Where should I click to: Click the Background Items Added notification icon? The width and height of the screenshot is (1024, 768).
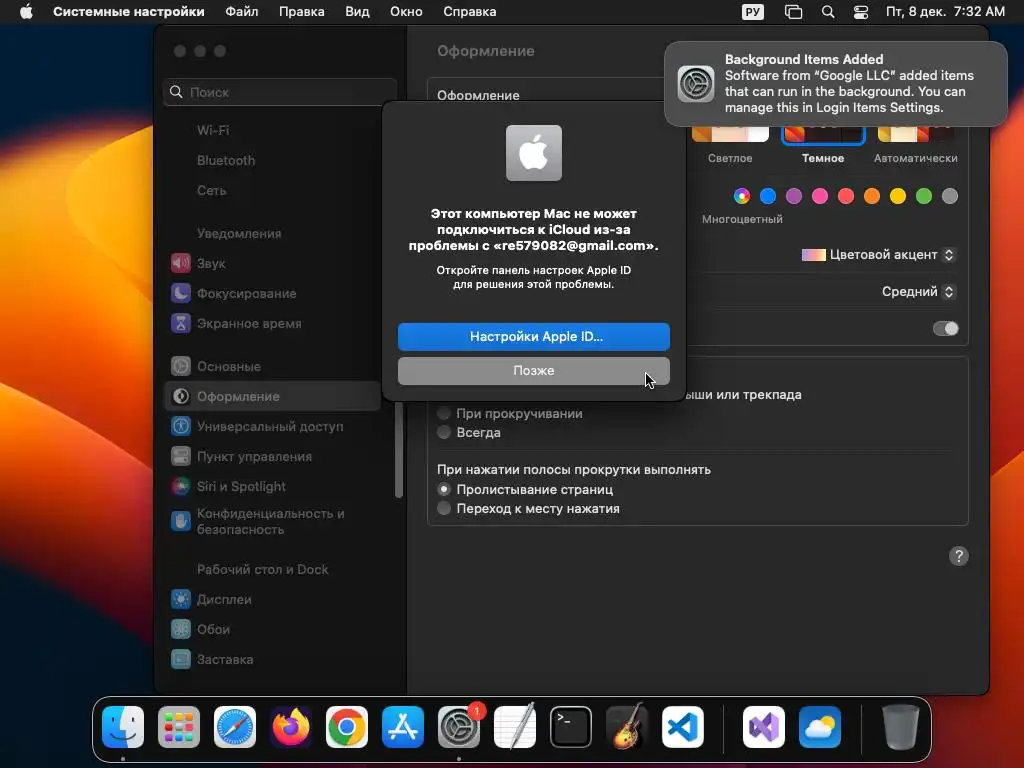click(x=696, y=84)
